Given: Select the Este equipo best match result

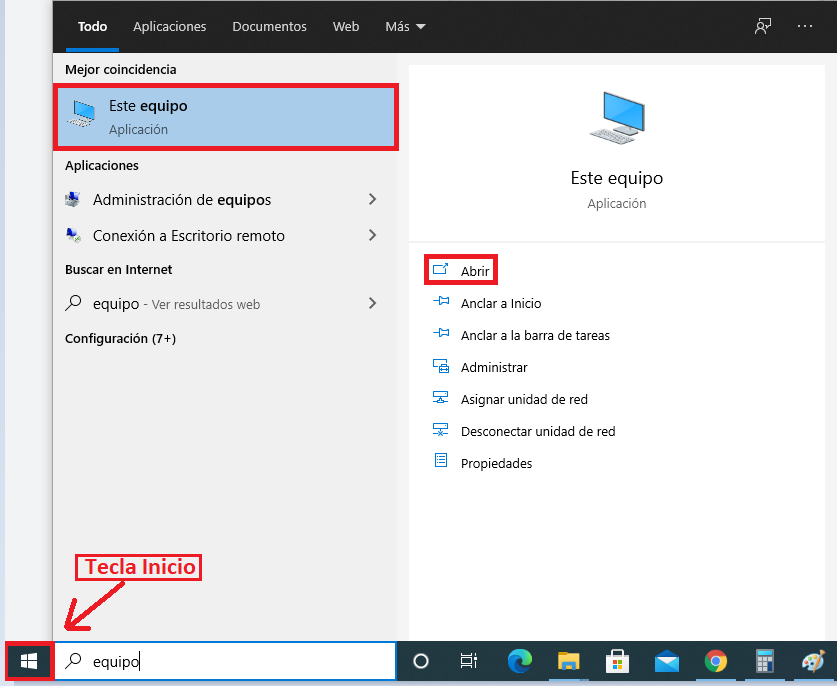Looking at the screenshot, I should pyautogui.click(x=226, y=117).
